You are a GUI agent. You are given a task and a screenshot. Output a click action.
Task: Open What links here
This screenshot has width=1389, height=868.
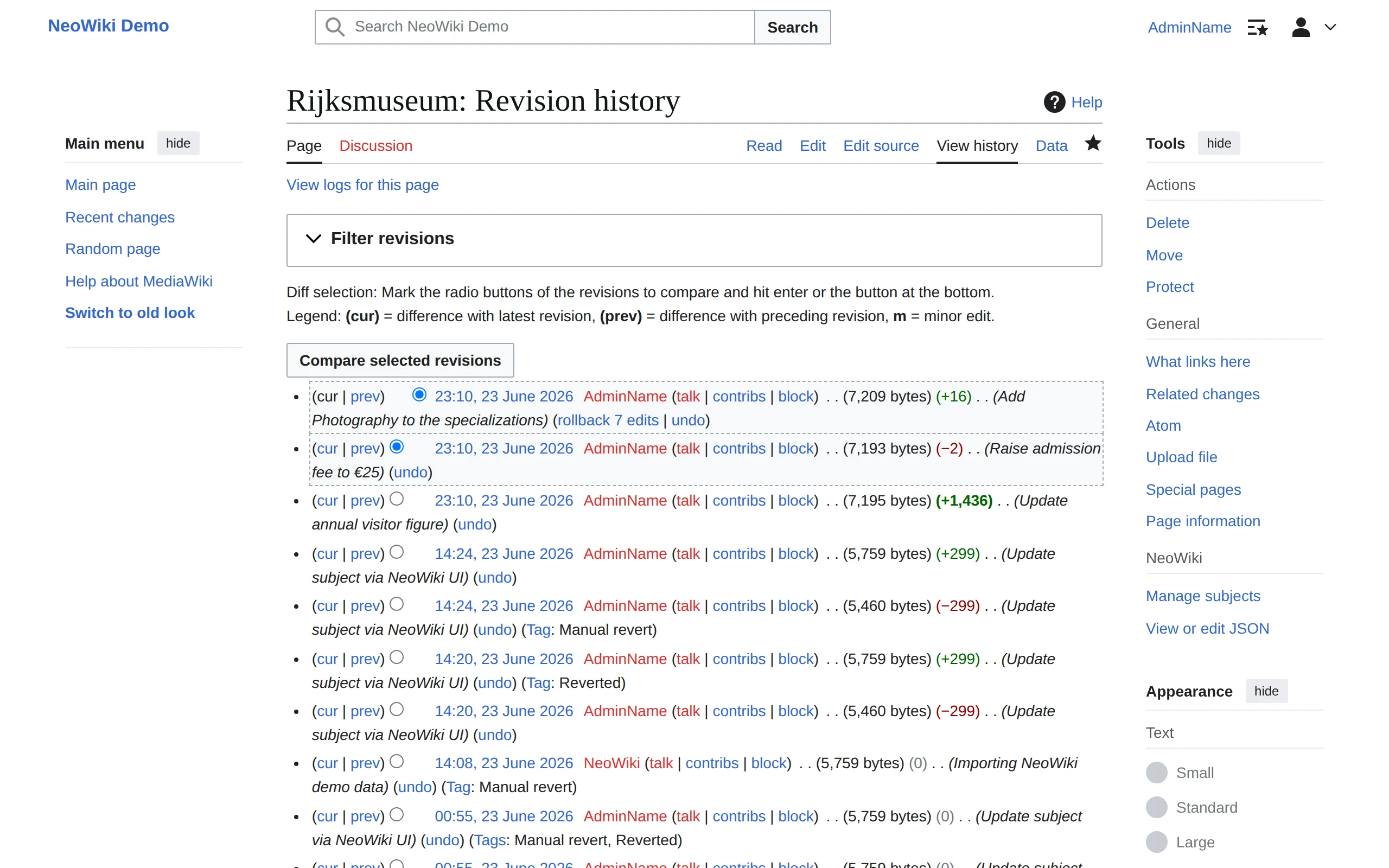[1198, 362]
